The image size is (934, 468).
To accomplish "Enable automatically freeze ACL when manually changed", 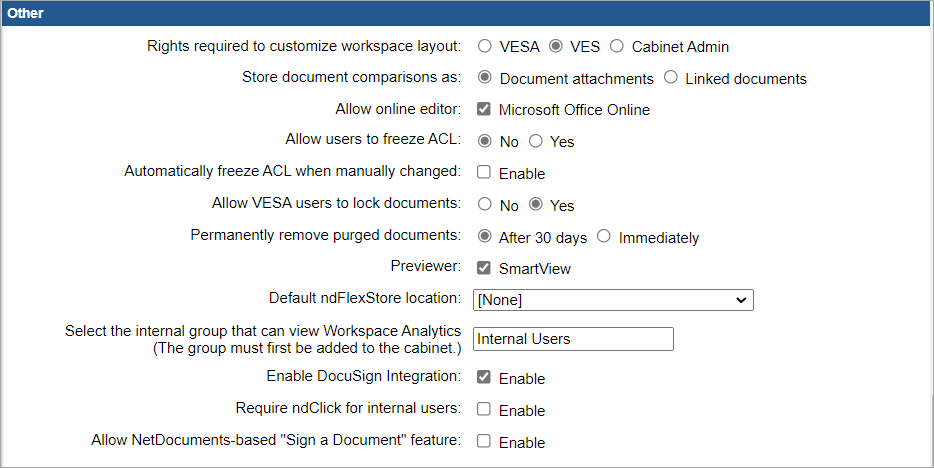I will tap(484, 174).
